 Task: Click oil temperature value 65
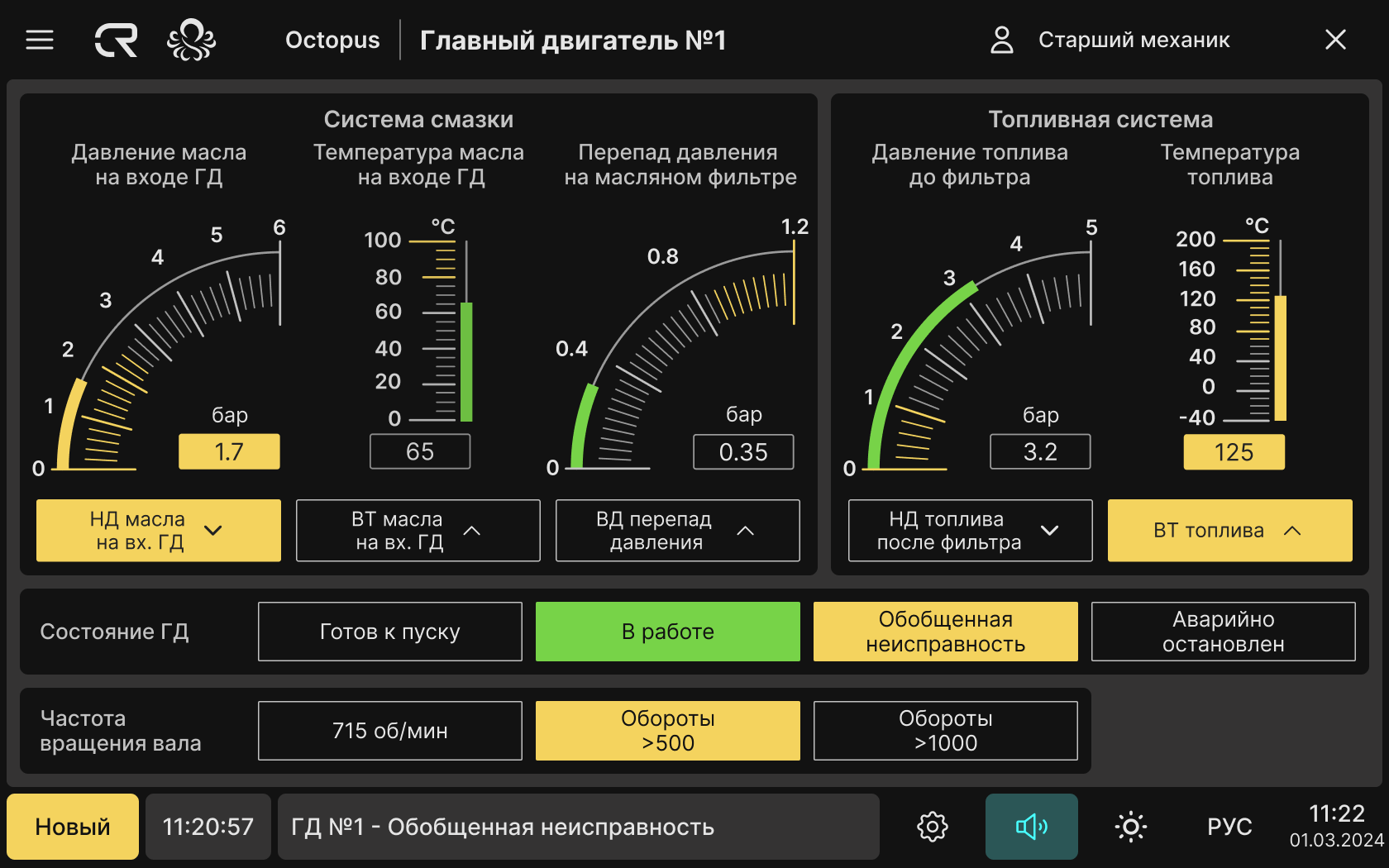click(x=420, y=452)
